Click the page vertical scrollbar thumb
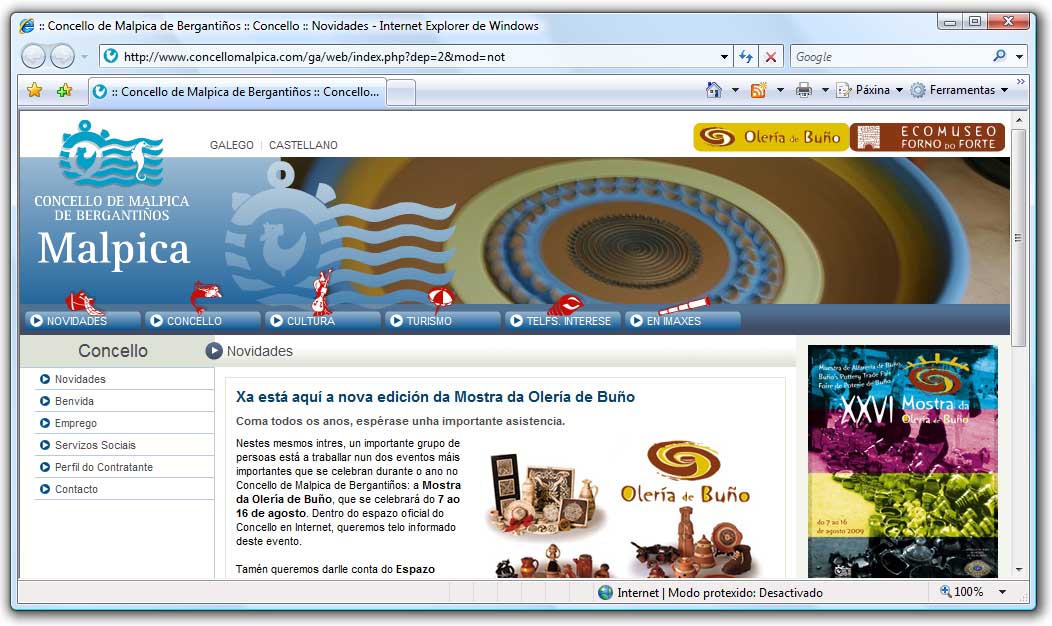The height and width of the screenshot is (626, 1052). (x=1018, y=238)
